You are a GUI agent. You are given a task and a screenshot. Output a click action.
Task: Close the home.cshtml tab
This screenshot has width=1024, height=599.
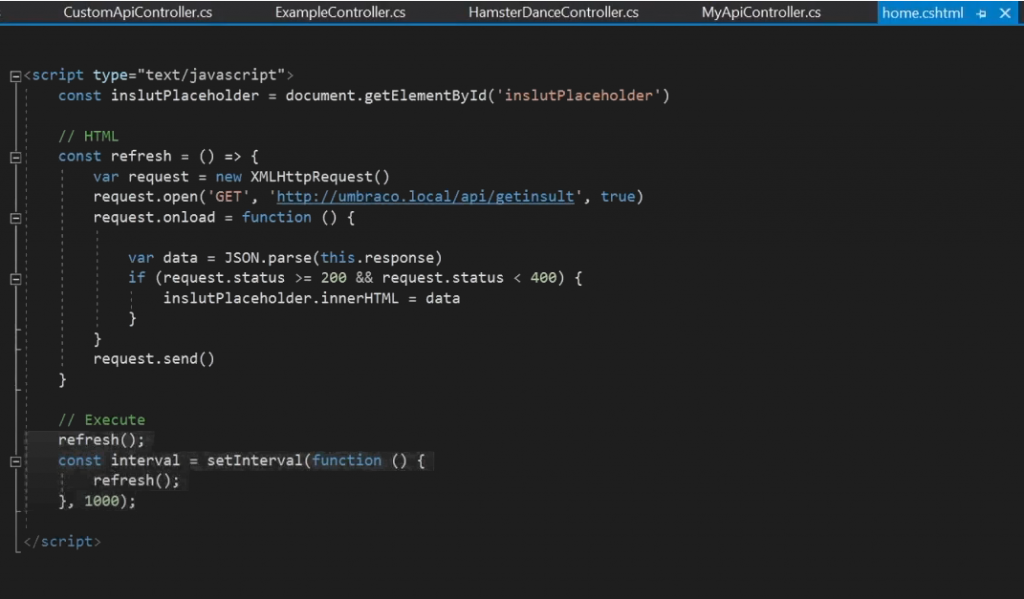pyautogui.click(x=1005, y=13)
